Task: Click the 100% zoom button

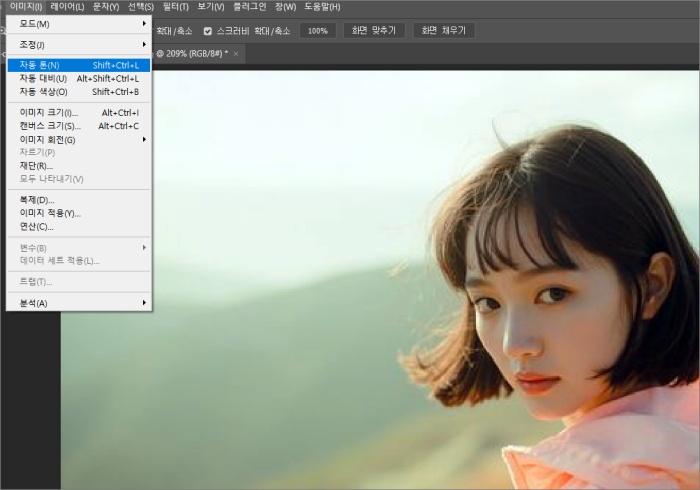Action: (x=317, y=31)
